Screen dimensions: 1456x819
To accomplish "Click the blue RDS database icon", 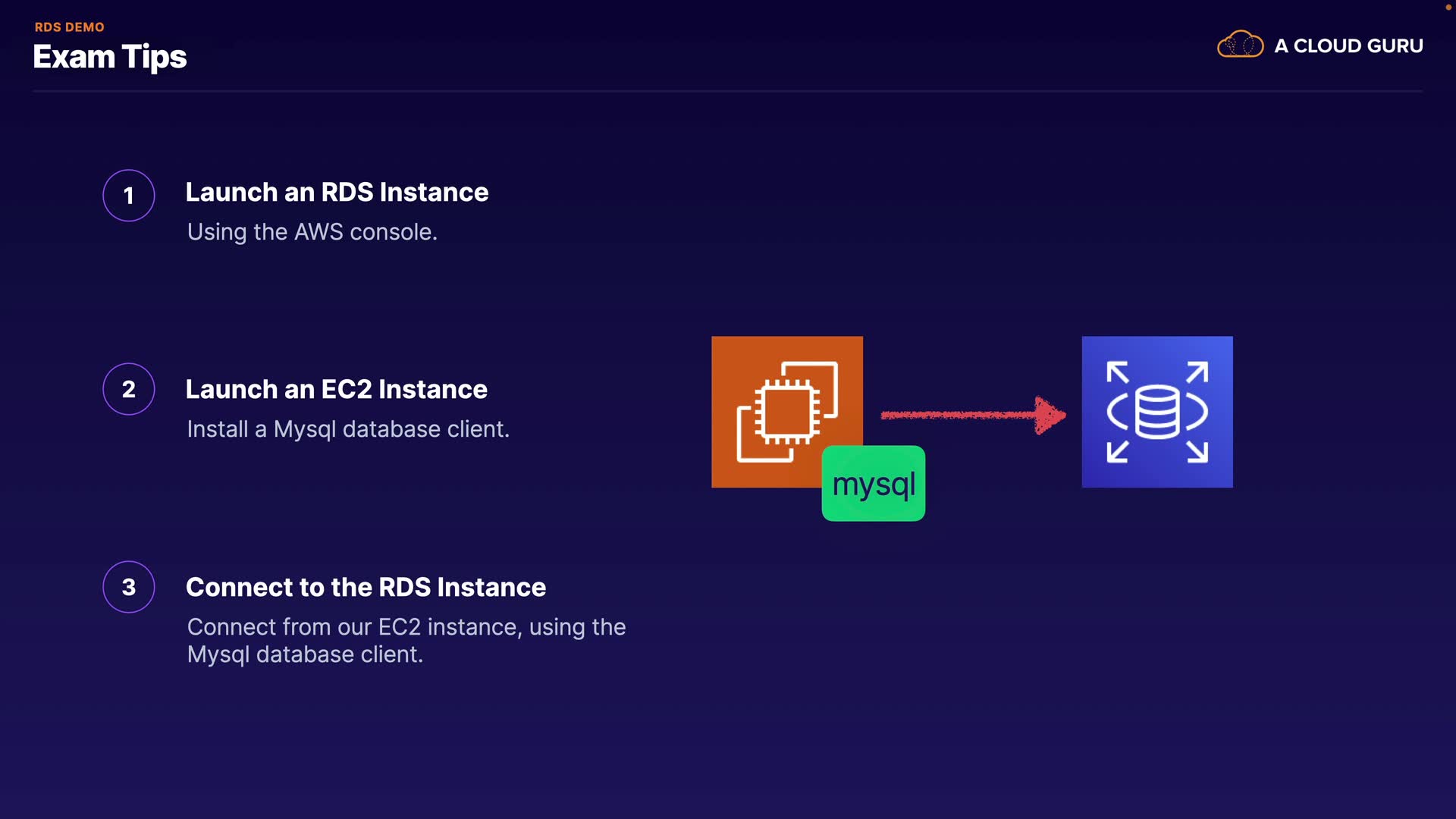I will click(x=1156, y=412).
